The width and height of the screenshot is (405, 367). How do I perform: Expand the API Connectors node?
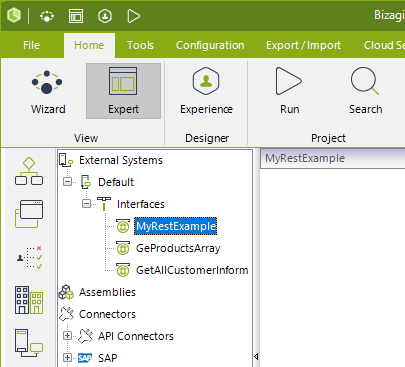click(68, 336)
